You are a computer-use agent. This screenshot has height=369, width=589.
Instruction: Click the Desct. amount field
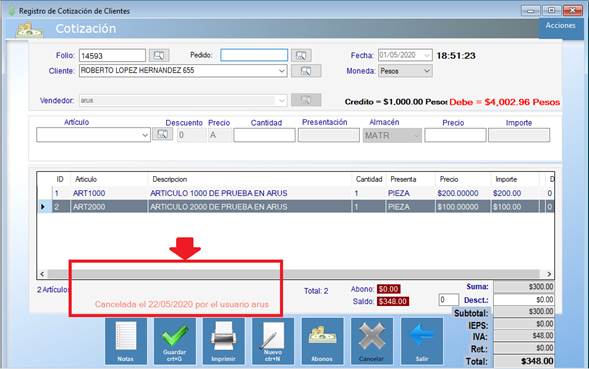click(524, 299)
